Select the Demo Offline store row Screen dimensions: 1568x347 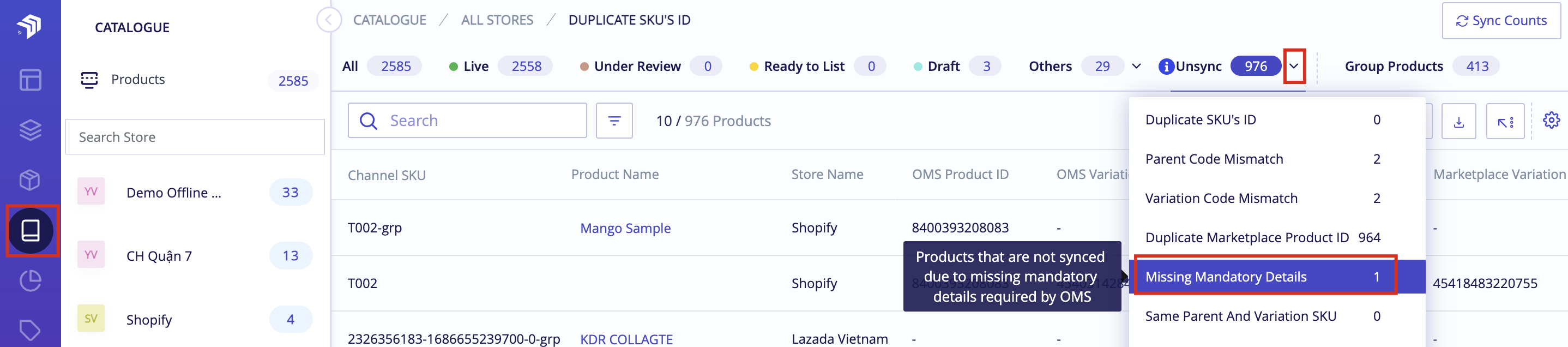[195, 193]
